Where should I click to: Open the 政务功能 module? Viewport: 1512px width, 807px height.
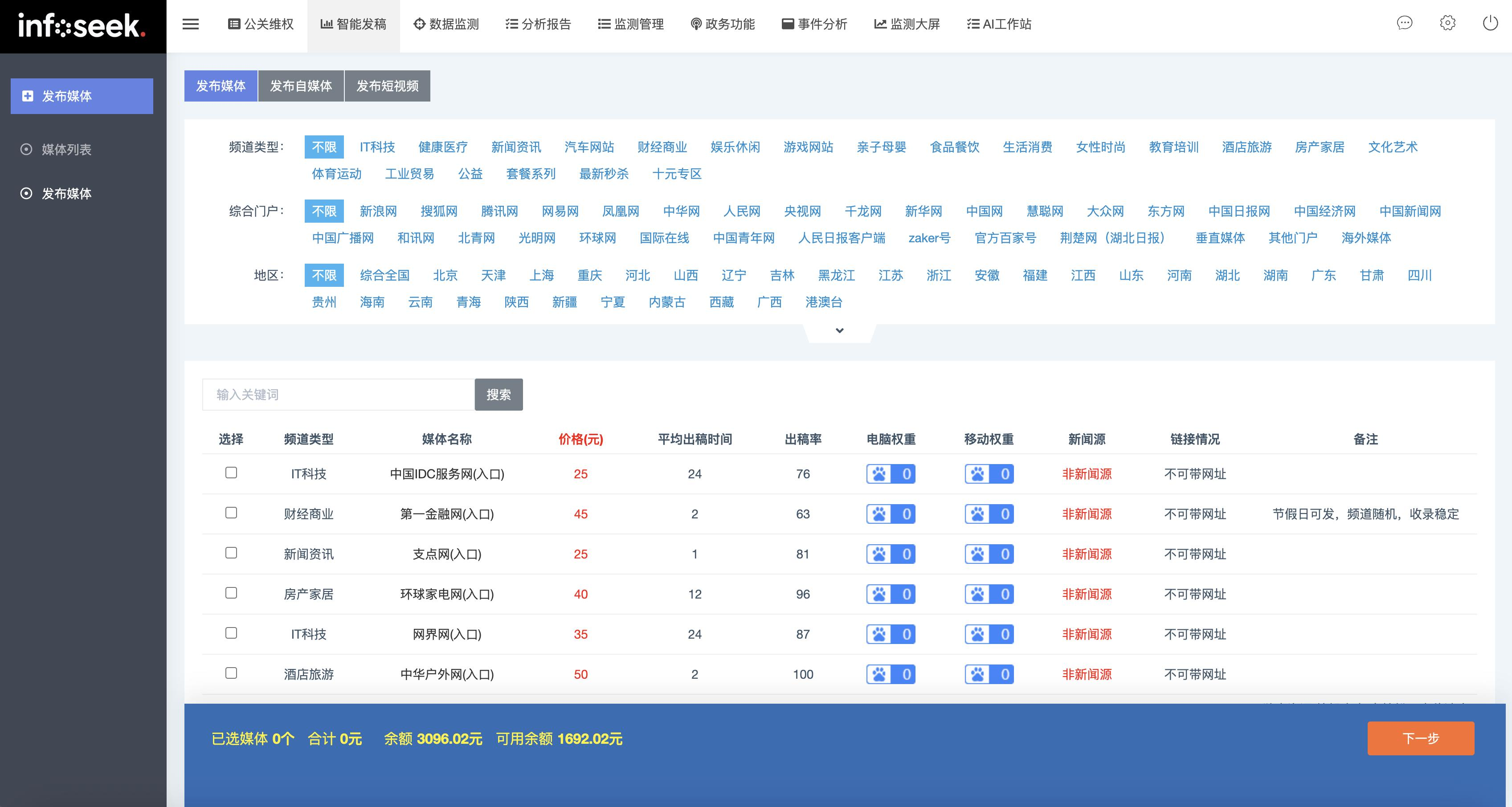723,24
